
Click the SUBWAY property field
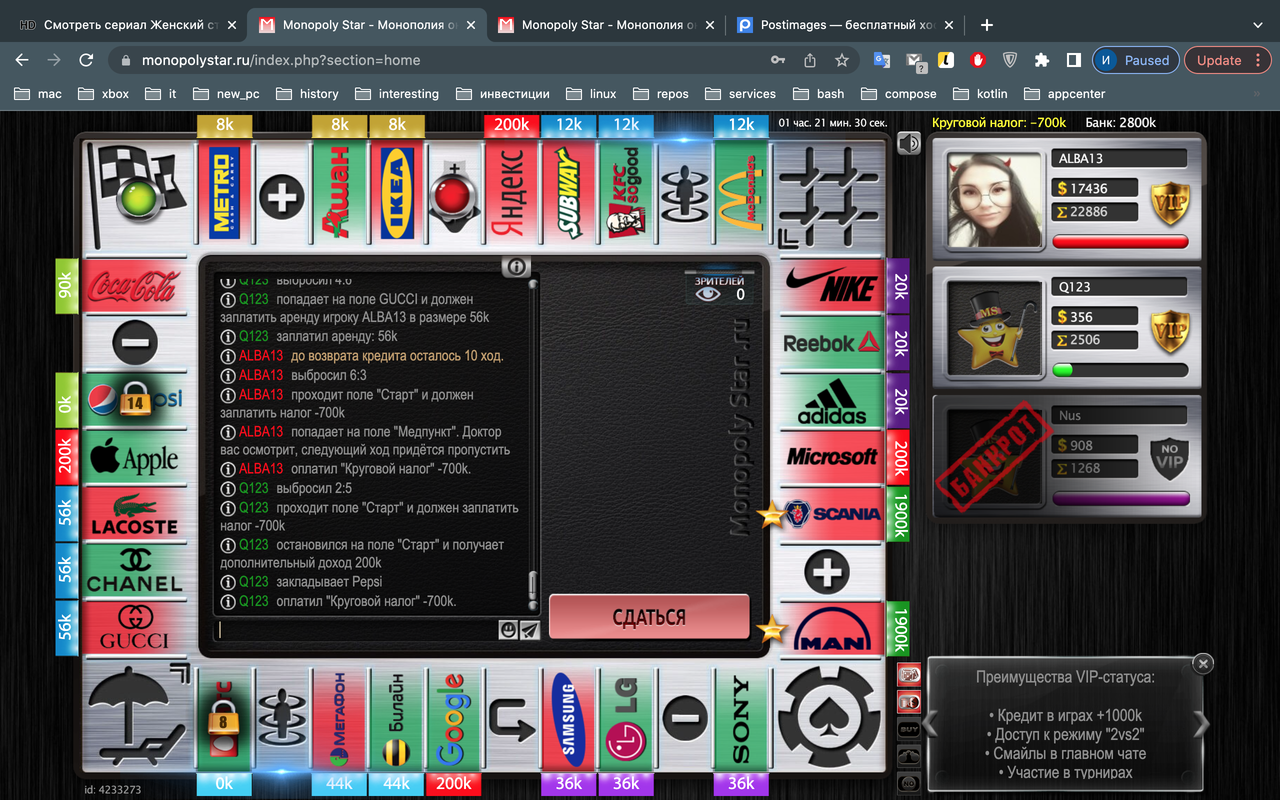(x=569, y=192)
